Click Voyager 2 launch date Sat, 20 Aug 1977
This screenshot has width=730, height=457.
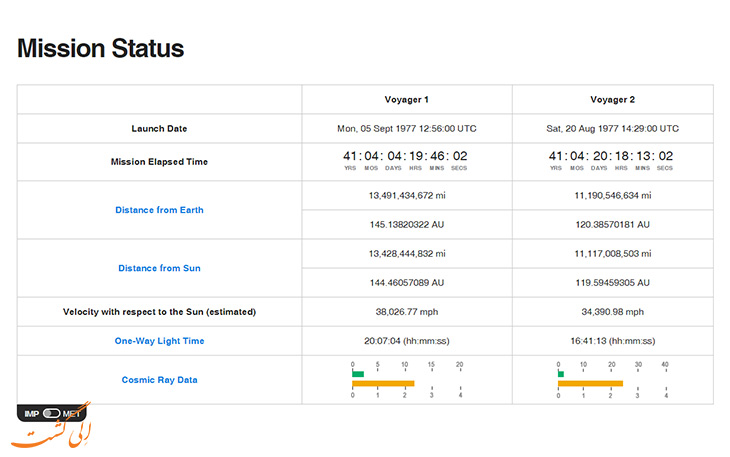[612, 128]
